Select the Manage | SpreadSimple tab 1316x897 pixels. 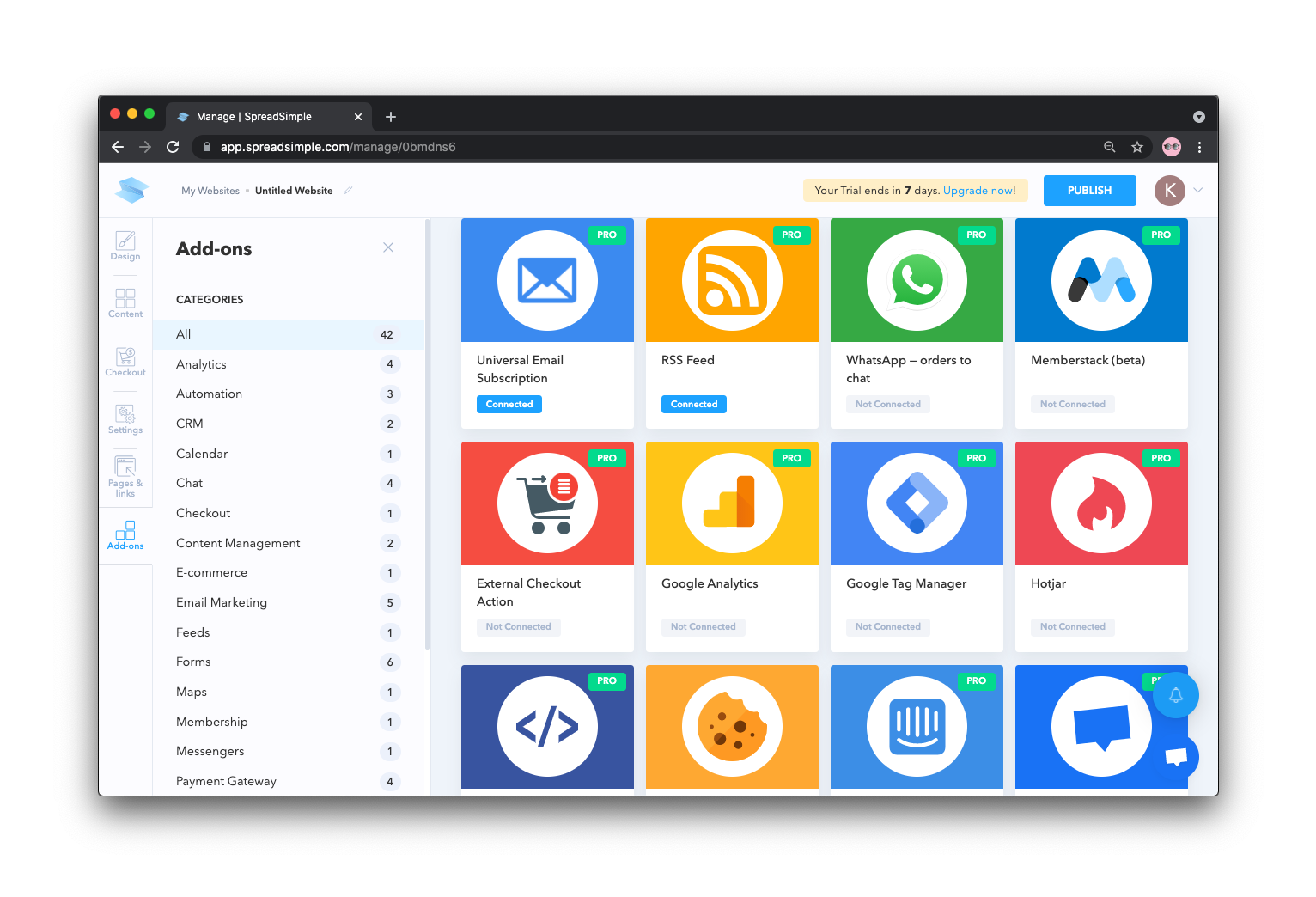(269, 117)
